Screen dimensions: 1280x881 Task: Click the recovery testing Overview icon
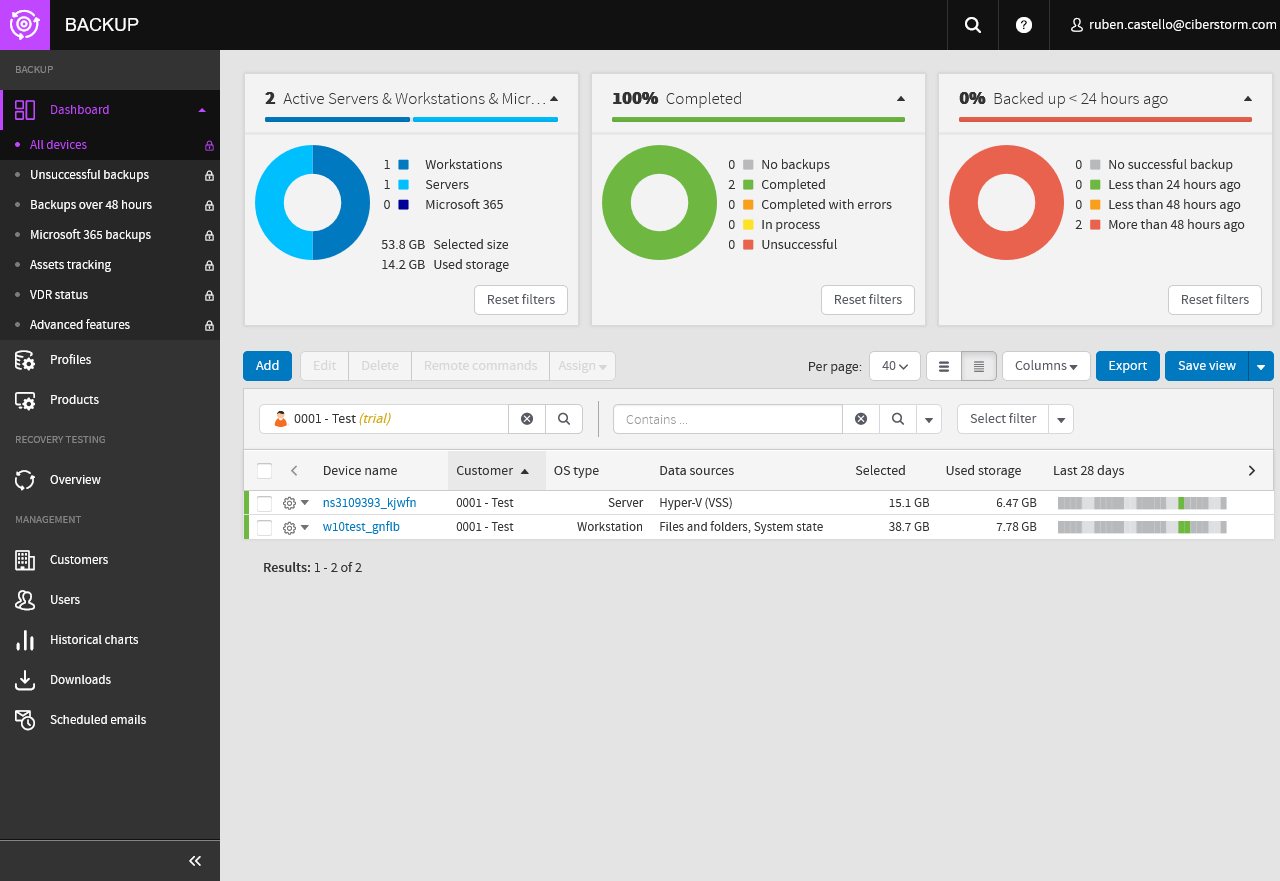[x=25, y=480]
